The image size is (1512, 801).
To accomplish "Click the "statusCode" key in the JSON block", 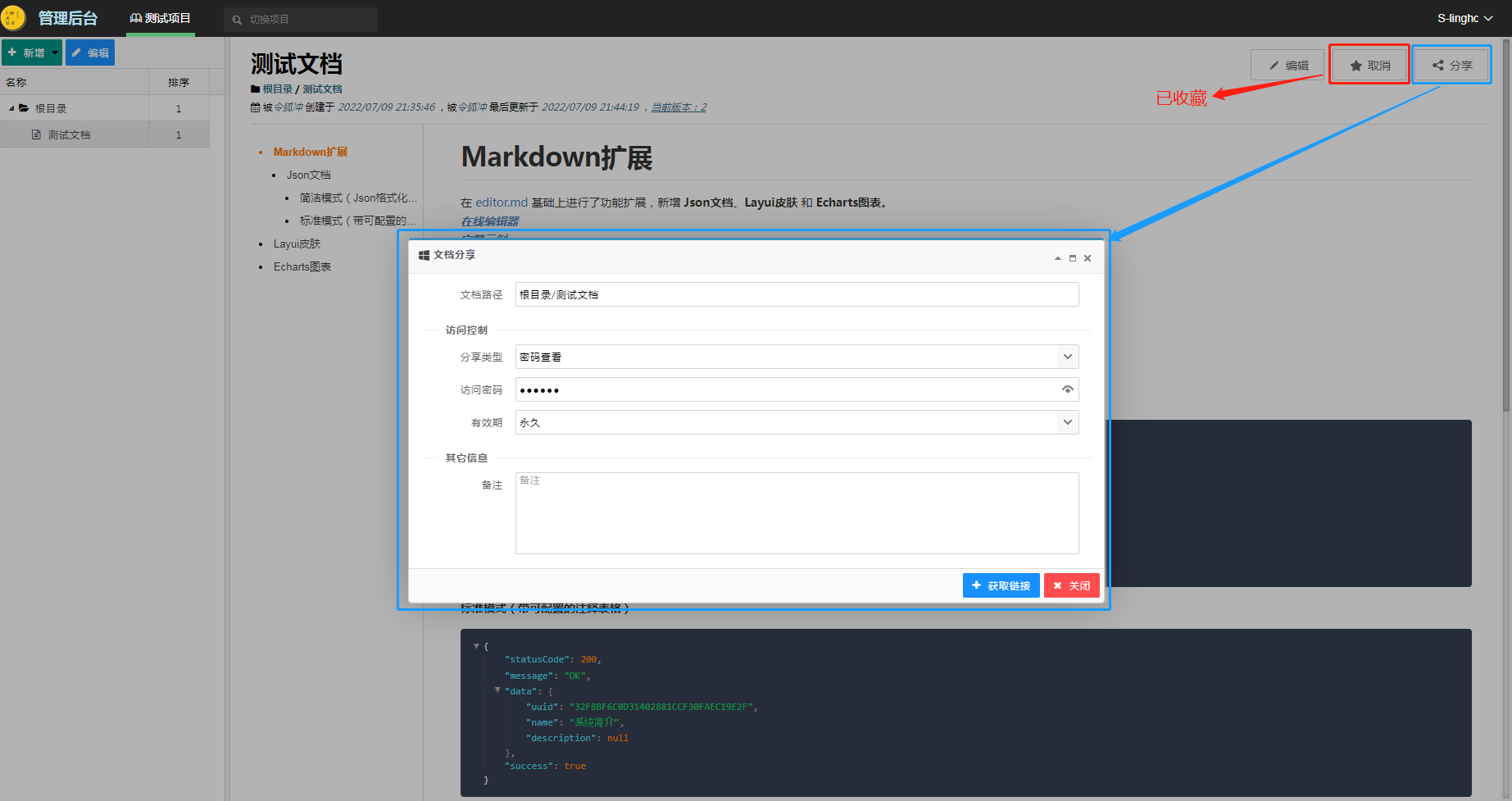I will [537, 659].
